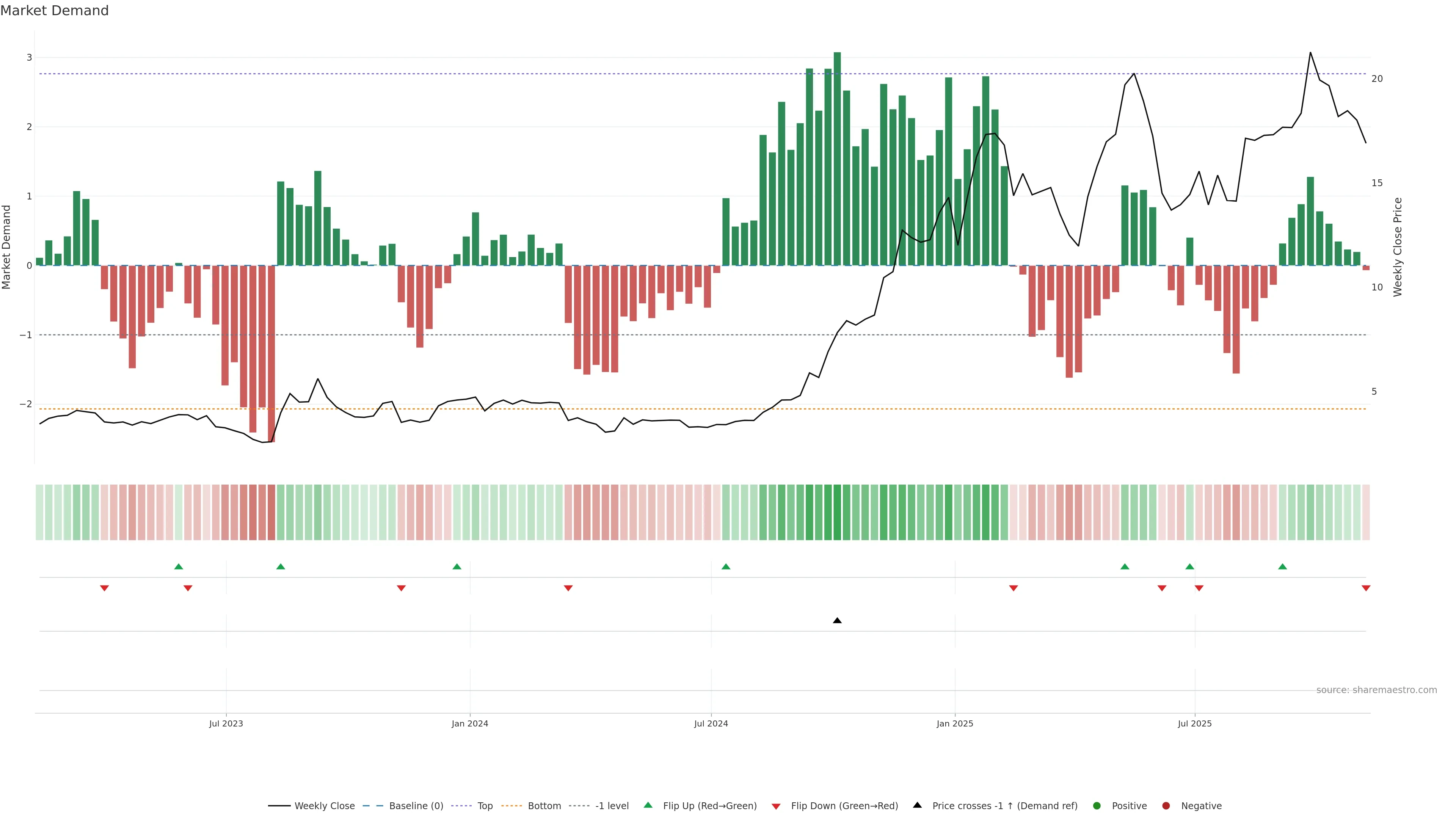1456x819 pixels.
Task: Click the Market Demand chart title
Action: (x=54, y=11)
